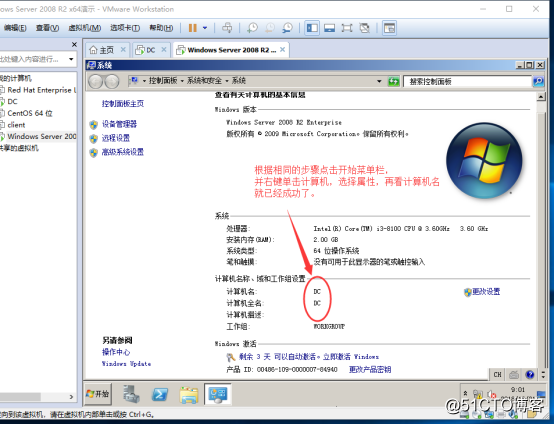
Task: Select CentOS 64 位 in library
Action: [x=26, y=113]
